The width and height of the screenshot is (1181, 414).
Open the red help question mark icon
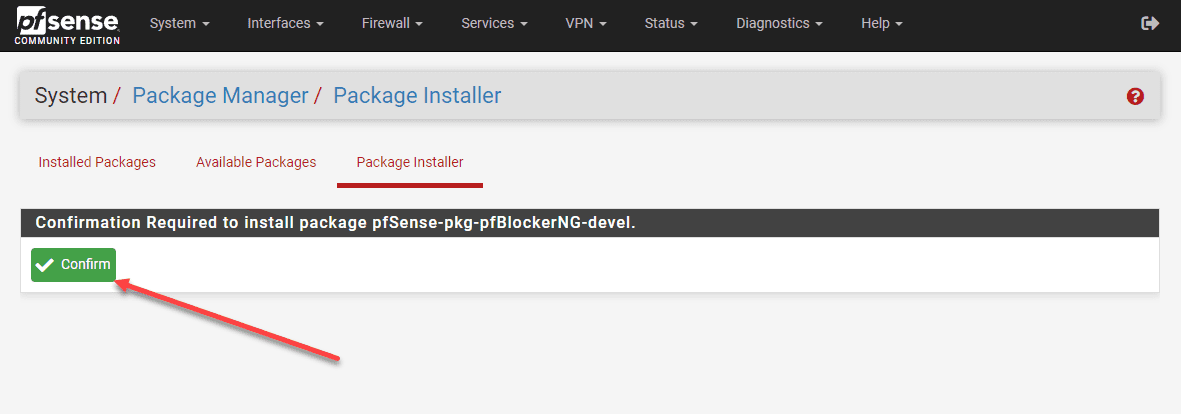click(x=1135, y=97)
